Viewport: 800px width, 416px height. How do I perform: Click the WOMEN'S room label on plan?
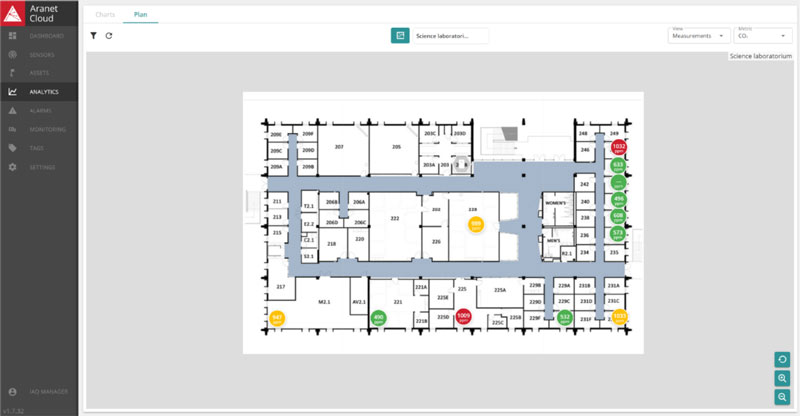click(555, 203)
